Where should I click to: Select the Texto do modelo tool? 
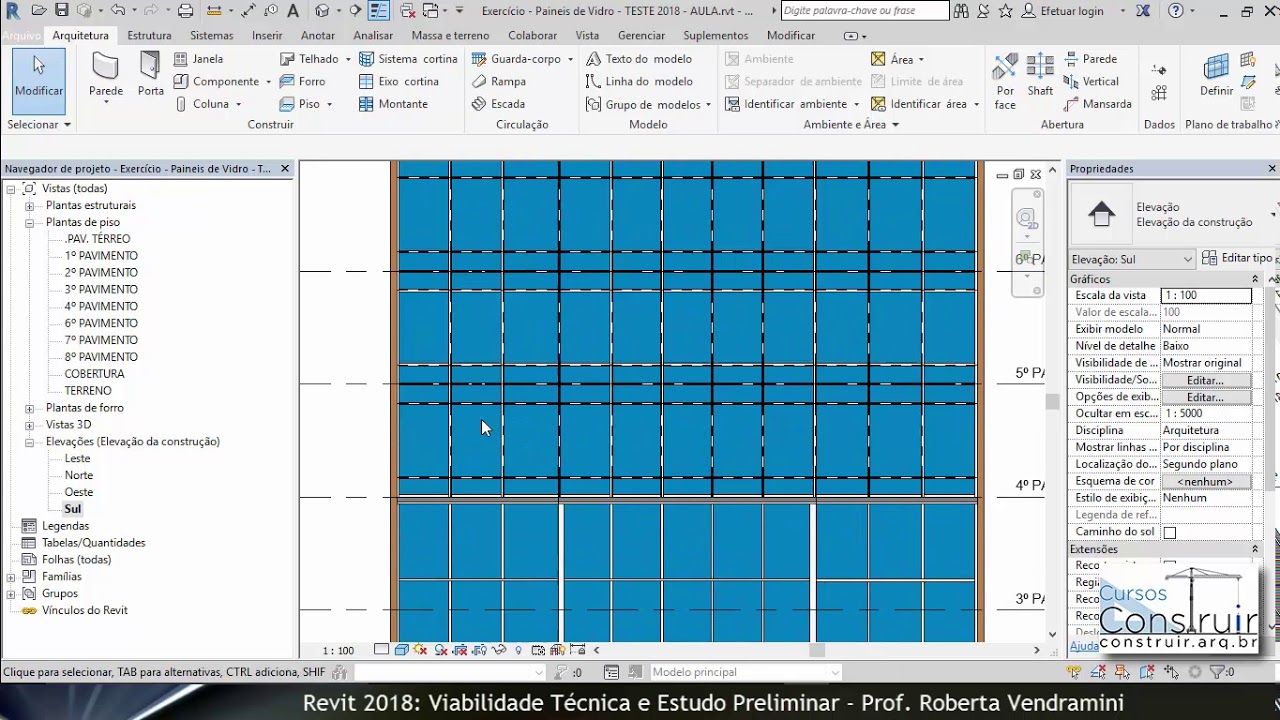[639, 59]
